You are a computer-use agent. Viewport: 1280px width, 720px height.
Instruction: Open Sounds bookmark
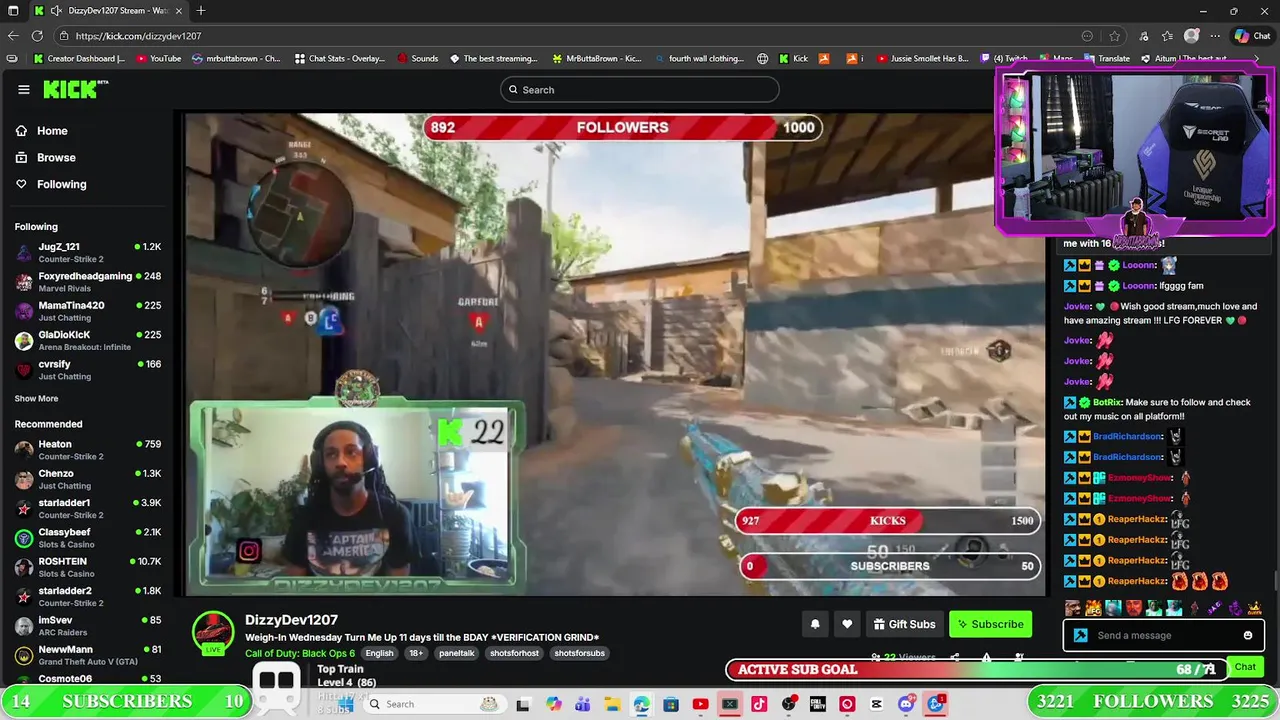(417, 59)
